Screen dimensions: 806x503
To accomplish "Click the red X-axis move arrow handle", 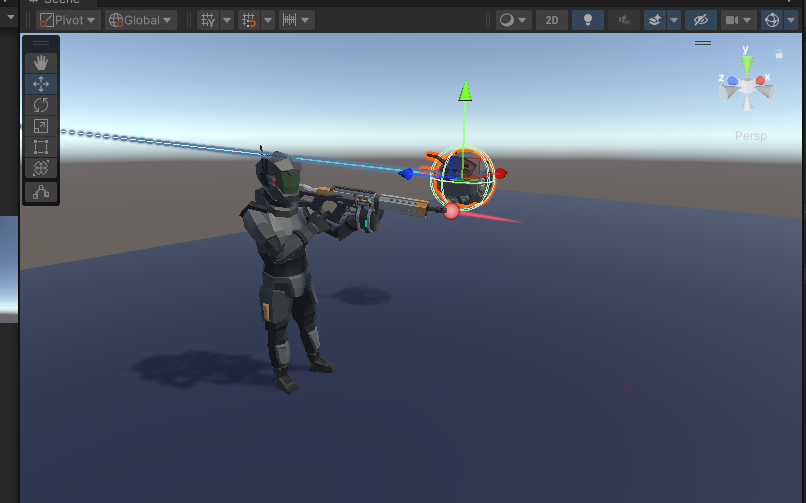I will [x=501, y=174].
